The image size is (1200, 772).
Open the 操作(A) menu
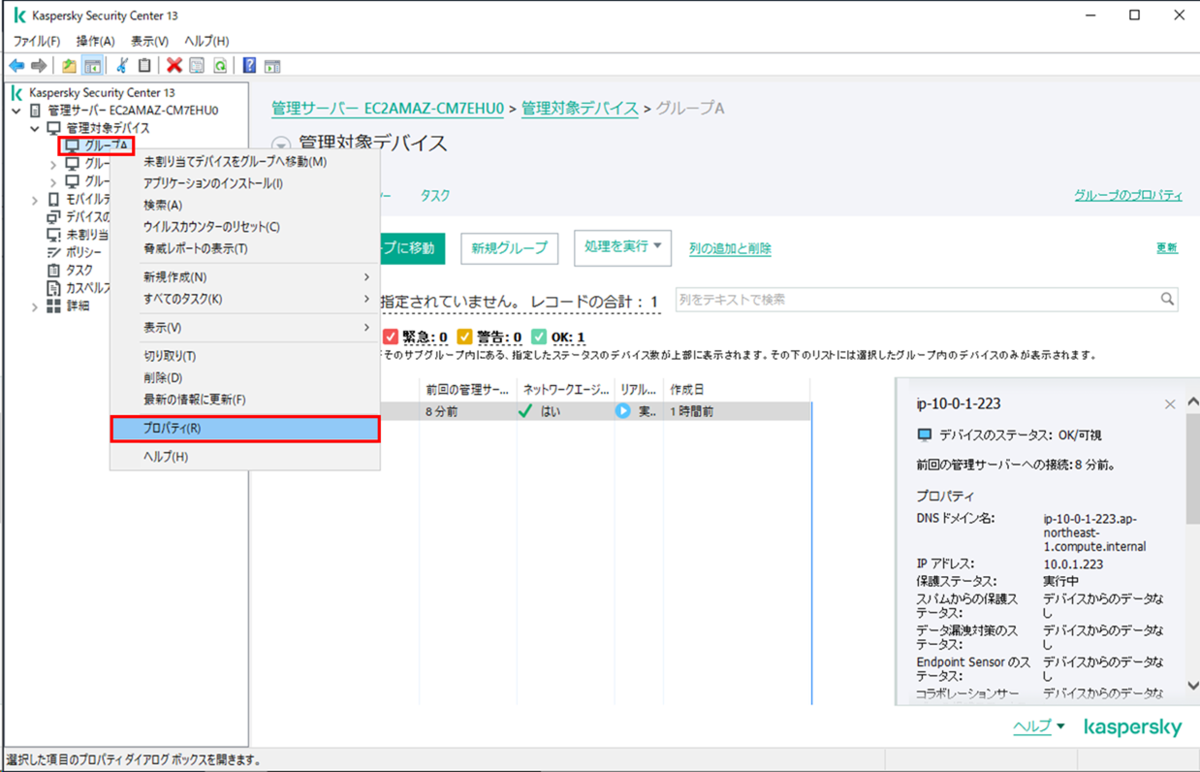point(96,41)
